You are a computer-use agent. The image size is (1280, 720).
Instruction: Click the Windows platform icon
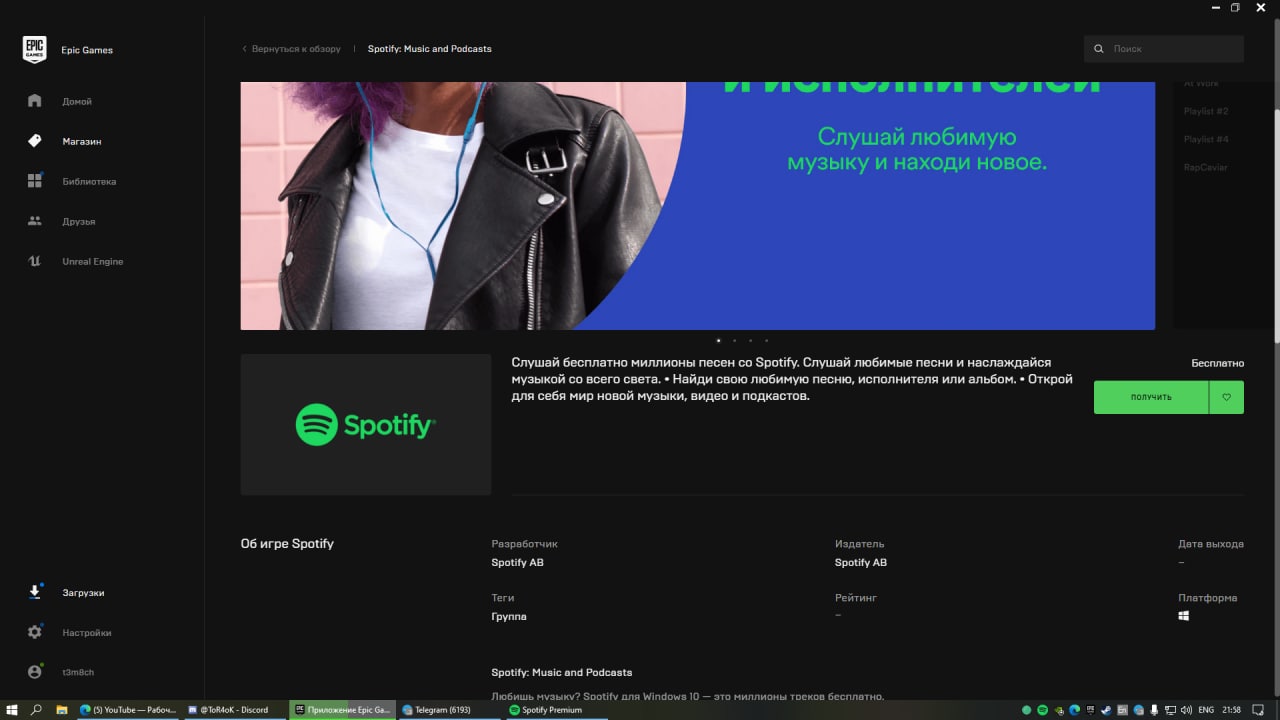1184,616
